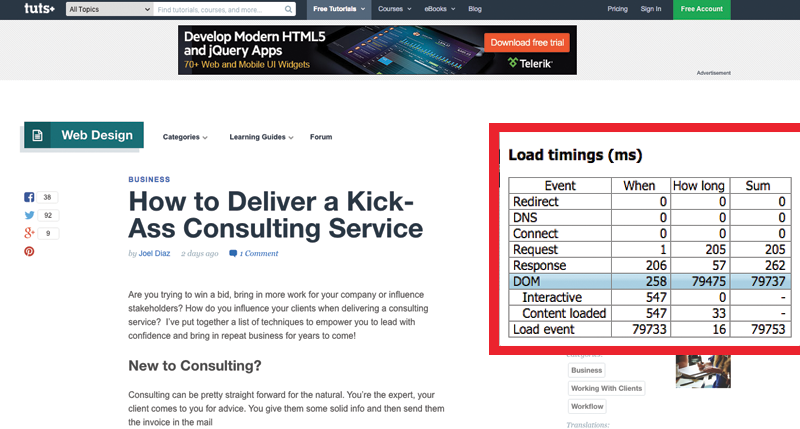The height and width of the screenshot is (429, 800).
Task: Click the Request row label
Action: 535,249
